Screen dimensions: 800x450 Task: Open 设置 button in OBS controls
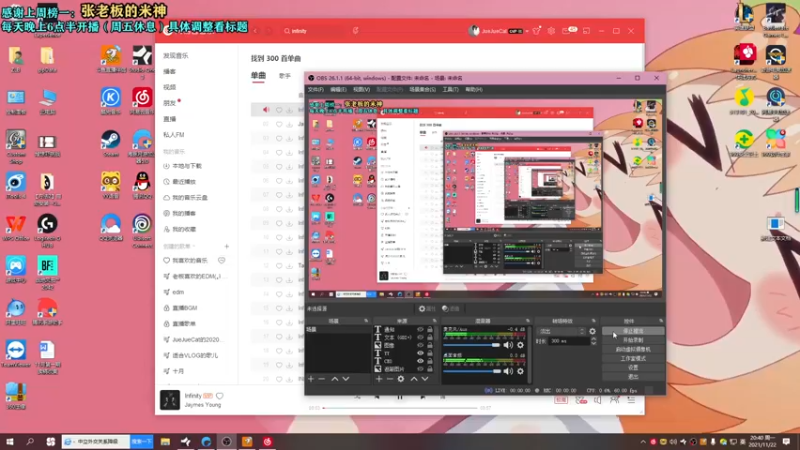(x=633, y=367)
